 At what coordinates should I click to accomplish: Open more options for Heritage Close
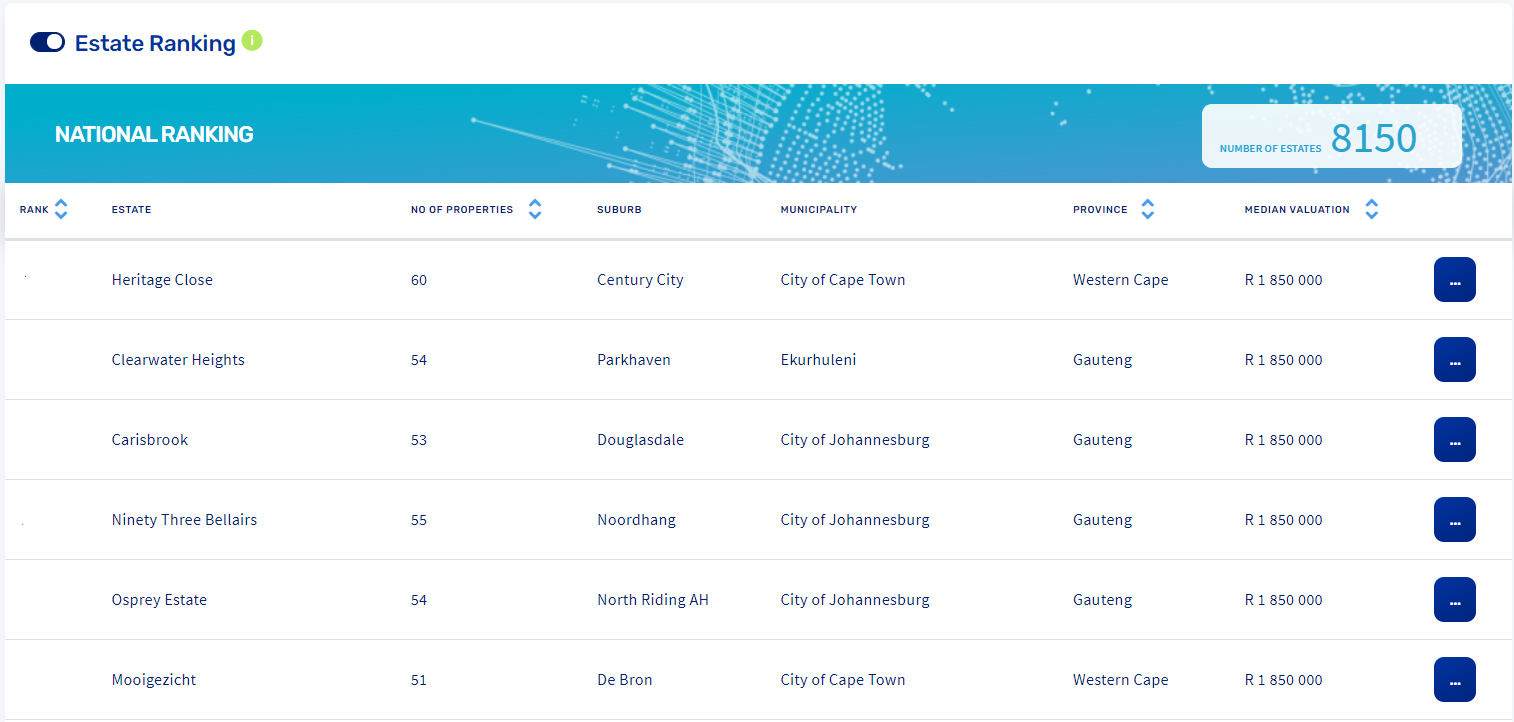1454,280
